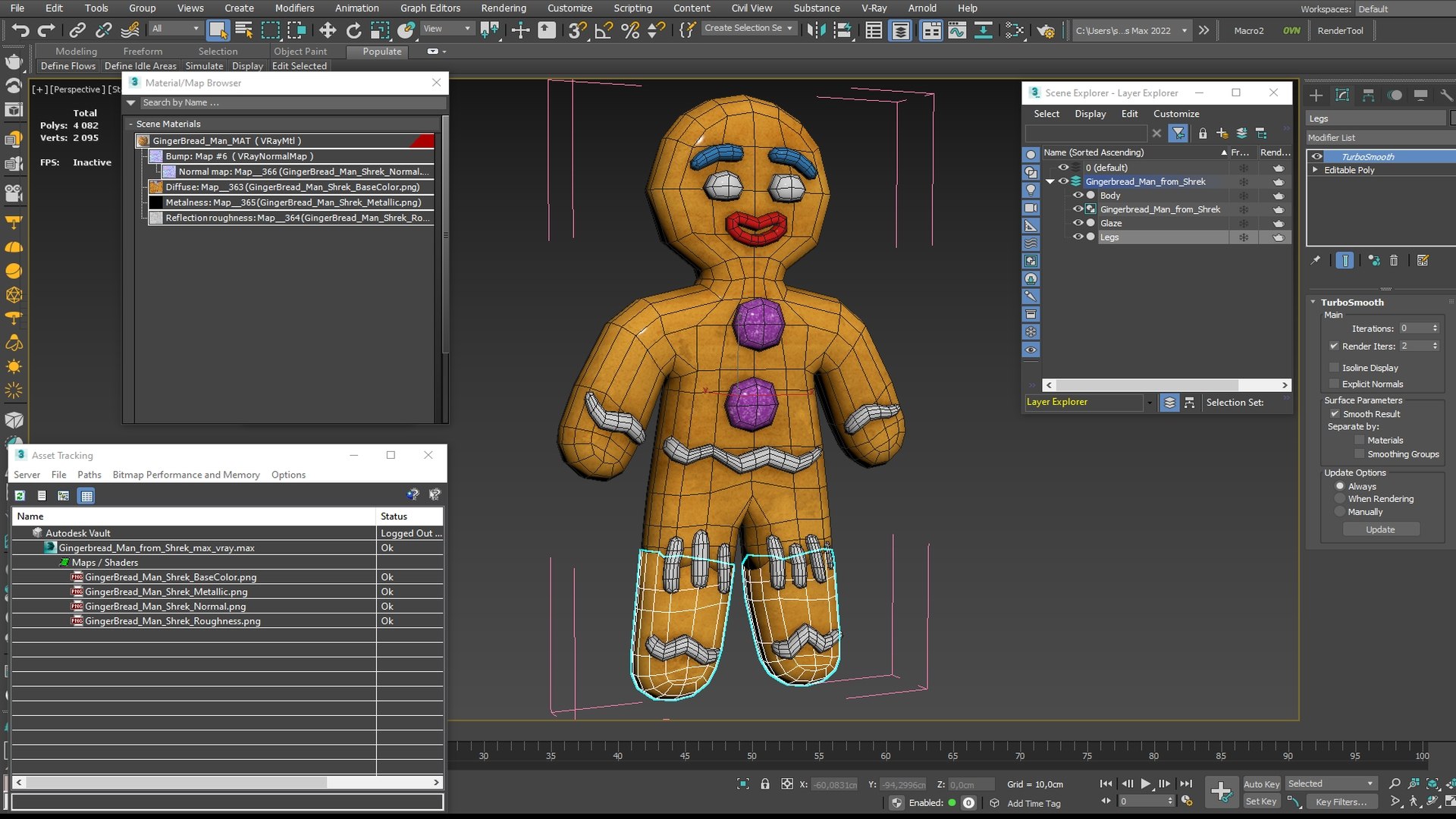Open Bitmap Performance and Memory menu
The width and height of the screenshot is (1456, 819).
(x=186, y=475)
